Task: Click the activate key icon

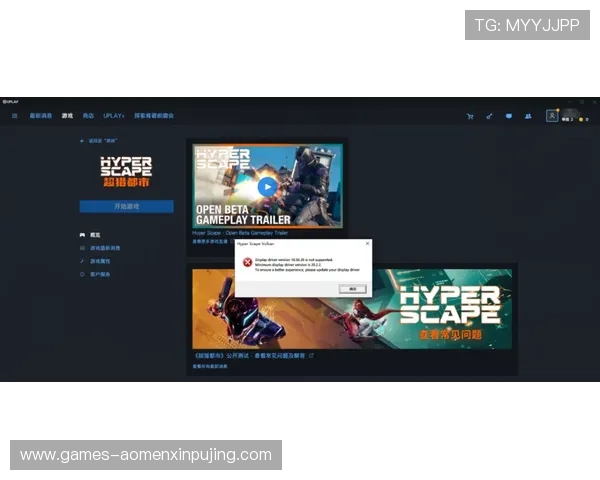Action: [x=489, y=116]
